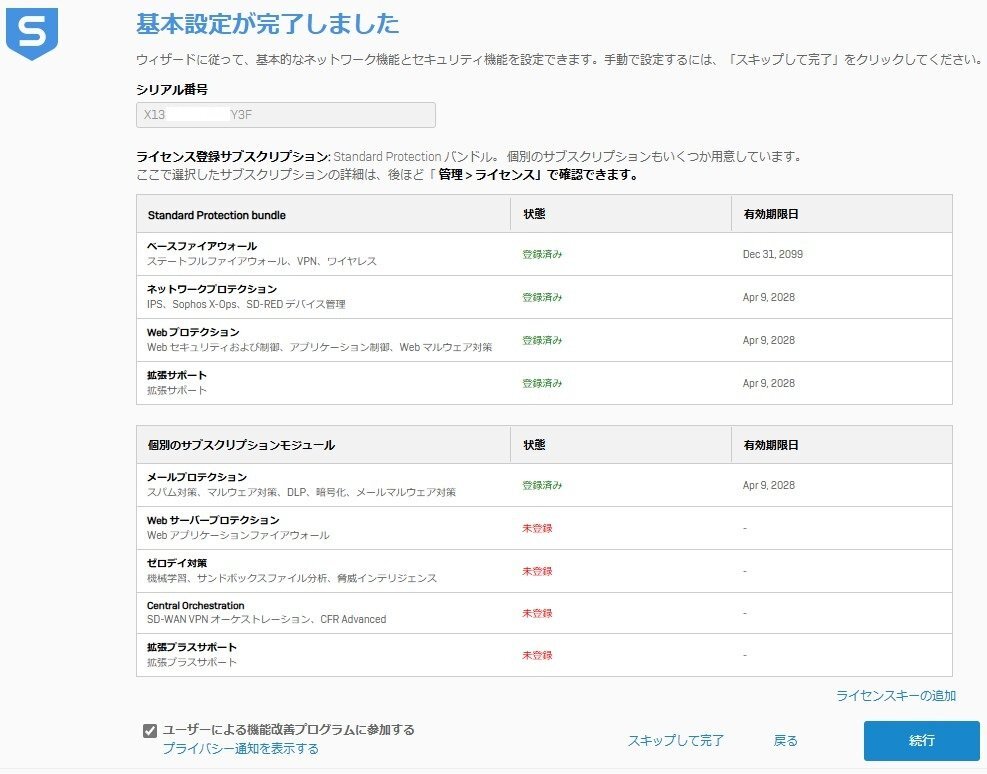This screenshot has width=987, height=774.
Task: Click Web アプリケーションファイアウォール description
Action: [x=238, y=536]
